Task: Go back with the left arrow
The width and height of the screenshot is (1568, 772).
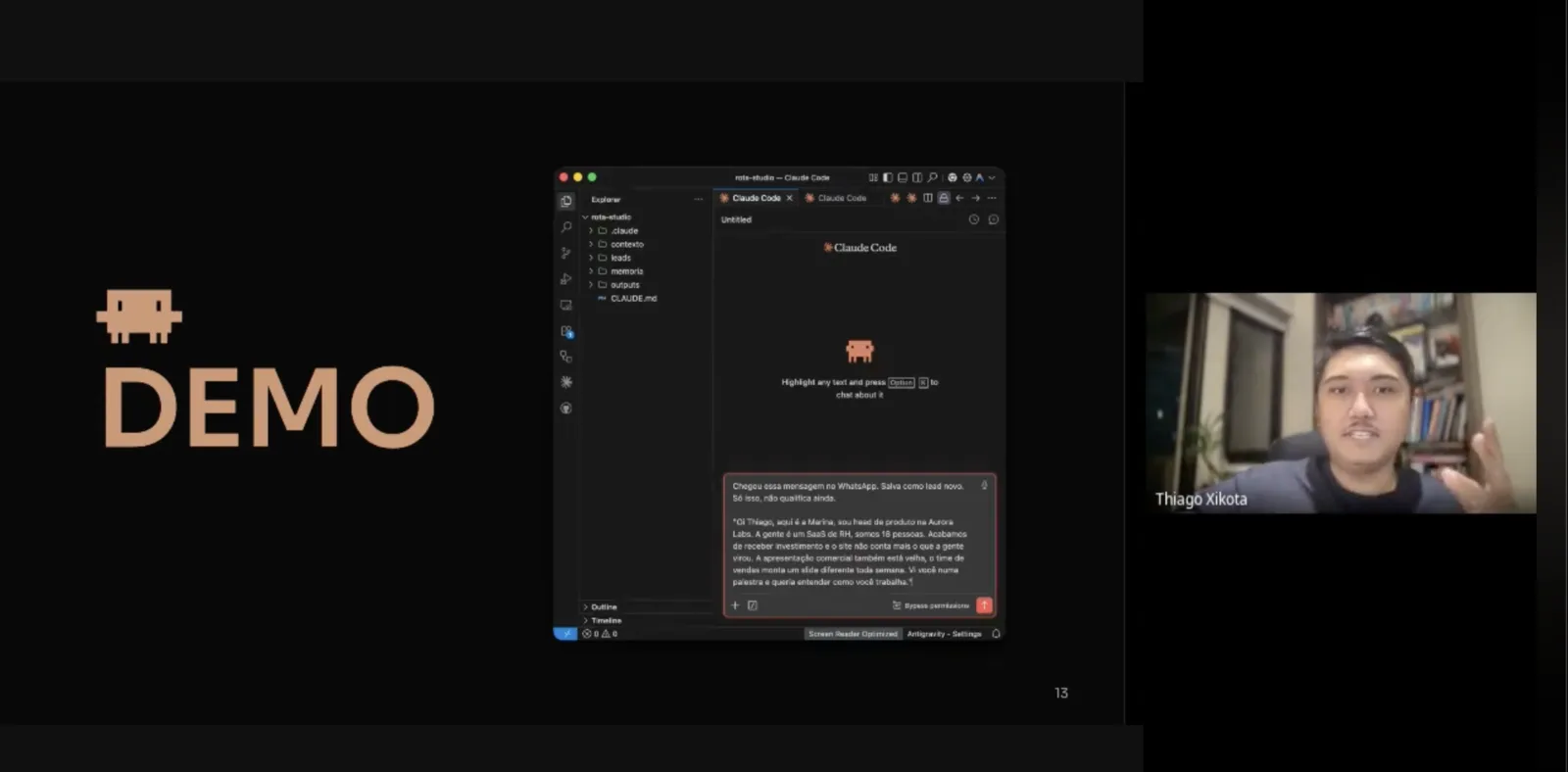Action: pyautogui.click(x=959, y=198)
